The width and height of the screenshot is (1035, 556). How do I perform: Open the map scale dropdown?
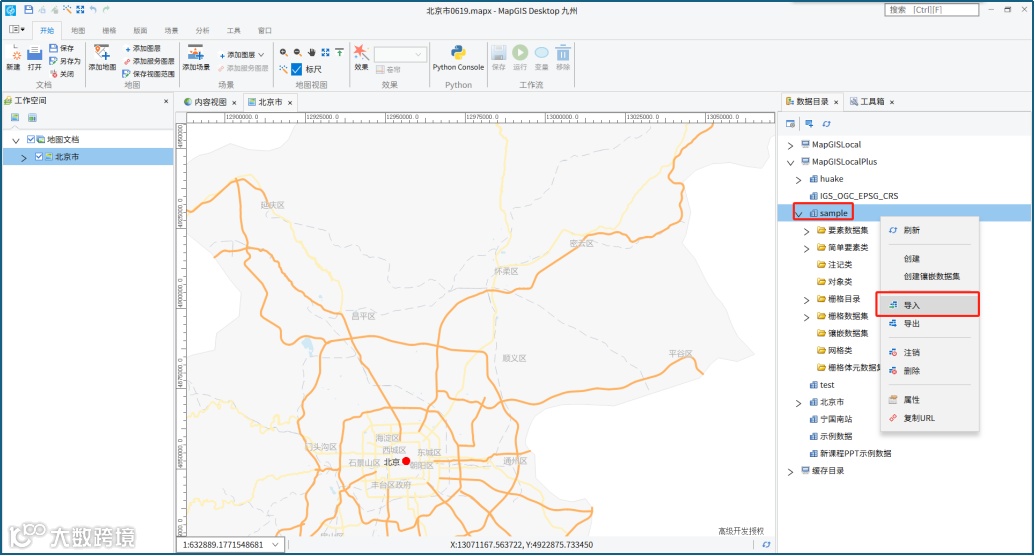pyautogui.click(x=275, y=545)
